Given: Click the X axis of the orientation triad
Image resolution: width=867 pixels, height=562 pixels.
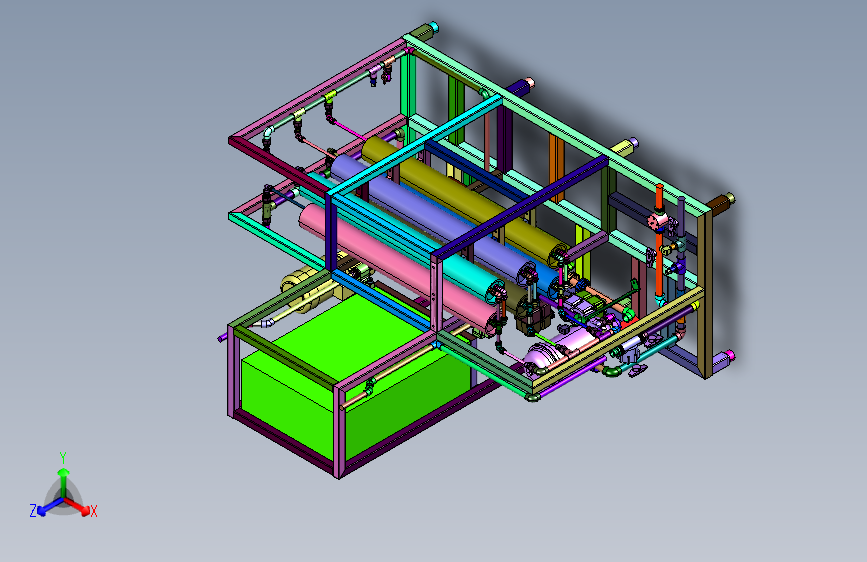Looking at the screenshot, I should (81, 508).
